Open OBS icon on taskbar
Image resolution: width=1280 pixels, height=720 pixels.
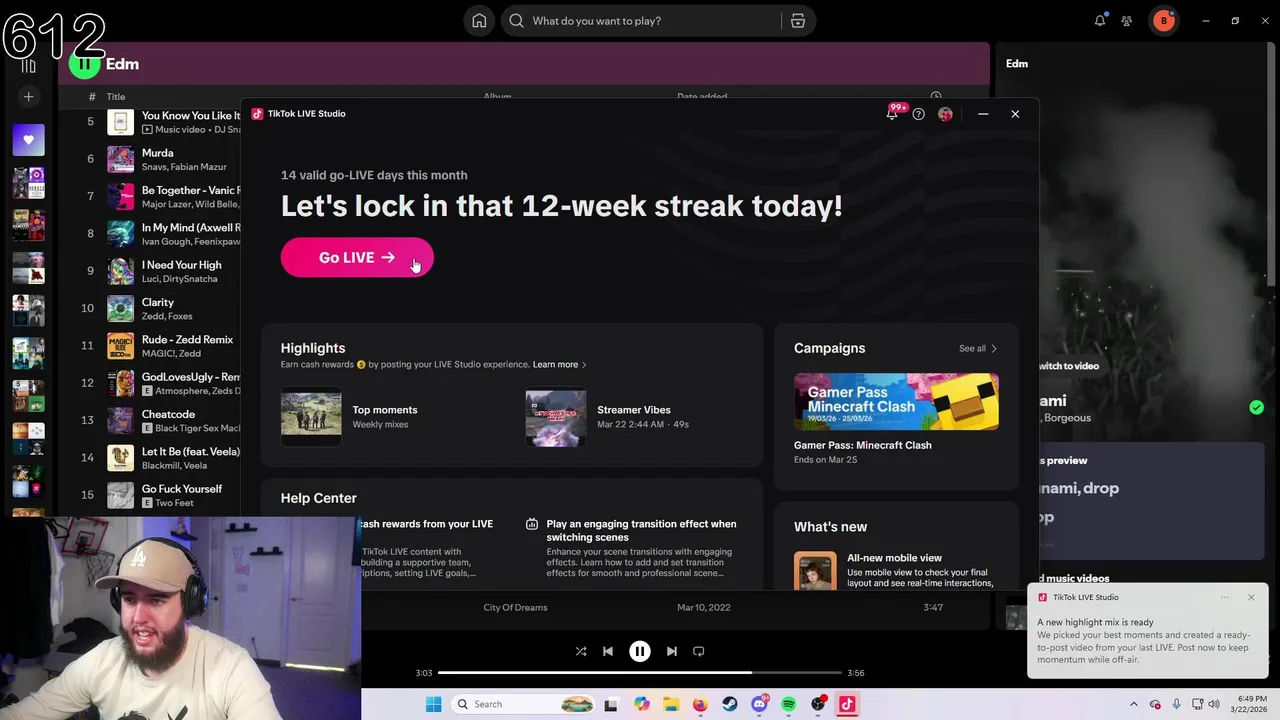[x=818, y=705]
